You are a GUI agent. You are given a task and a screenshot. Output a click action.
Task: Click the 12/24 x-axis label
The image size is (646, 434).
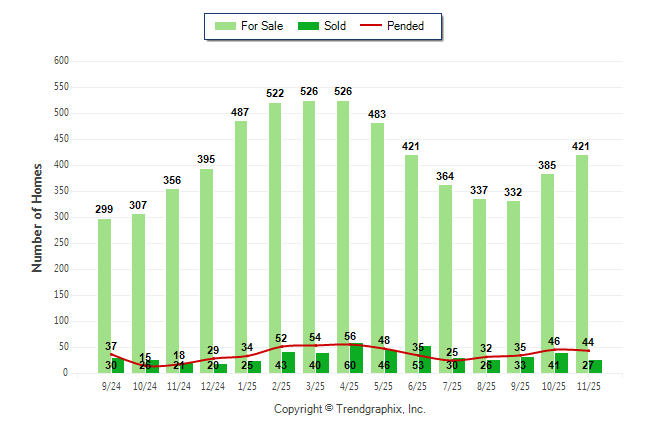coord(213,388)
